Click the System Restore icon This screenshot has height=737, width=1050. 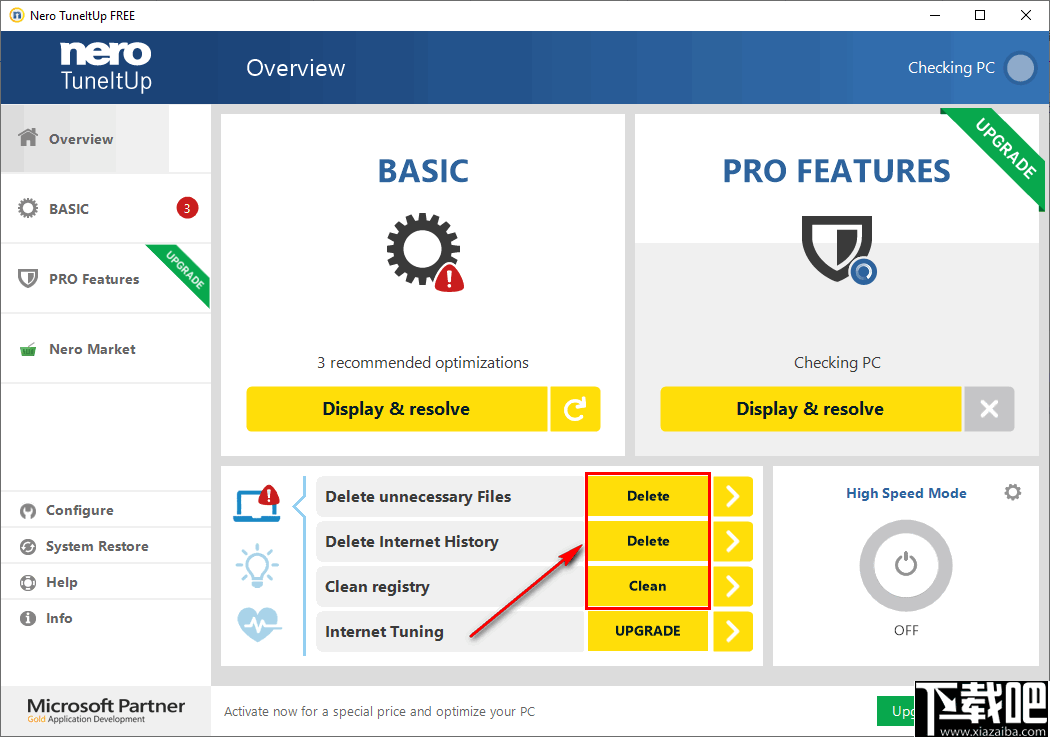click(x=28, y=547)
